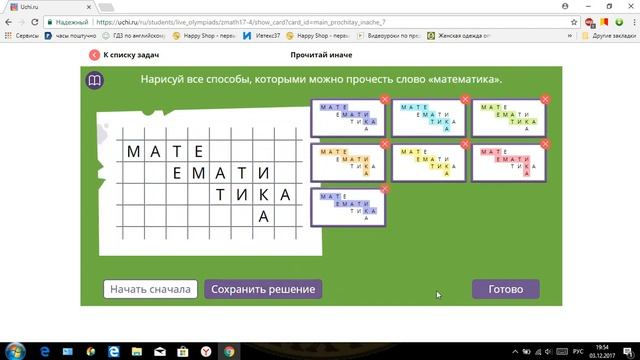This screenshot has height=360, width=640.
Task: Open the часы поштучно bookmark
Action: (x=70, y=36)
